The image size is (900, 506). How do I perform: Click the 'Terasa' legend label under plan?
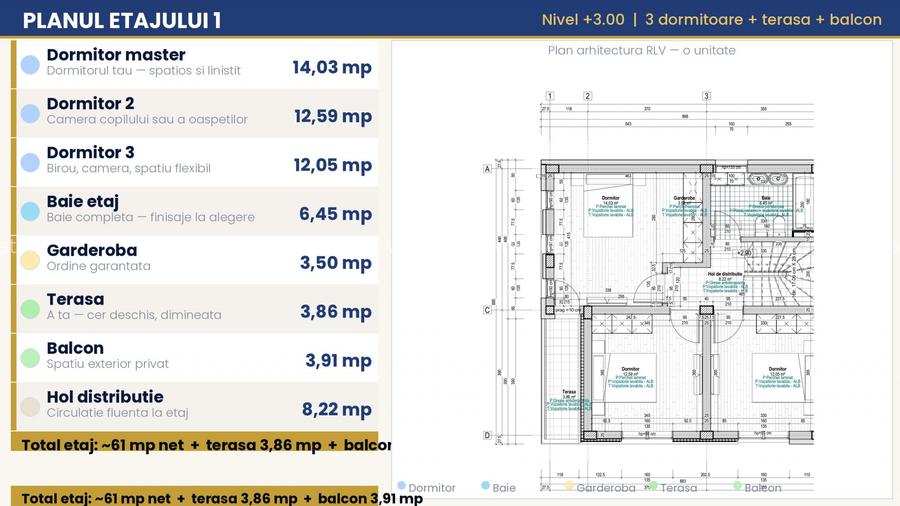click(x=678, y=488)
